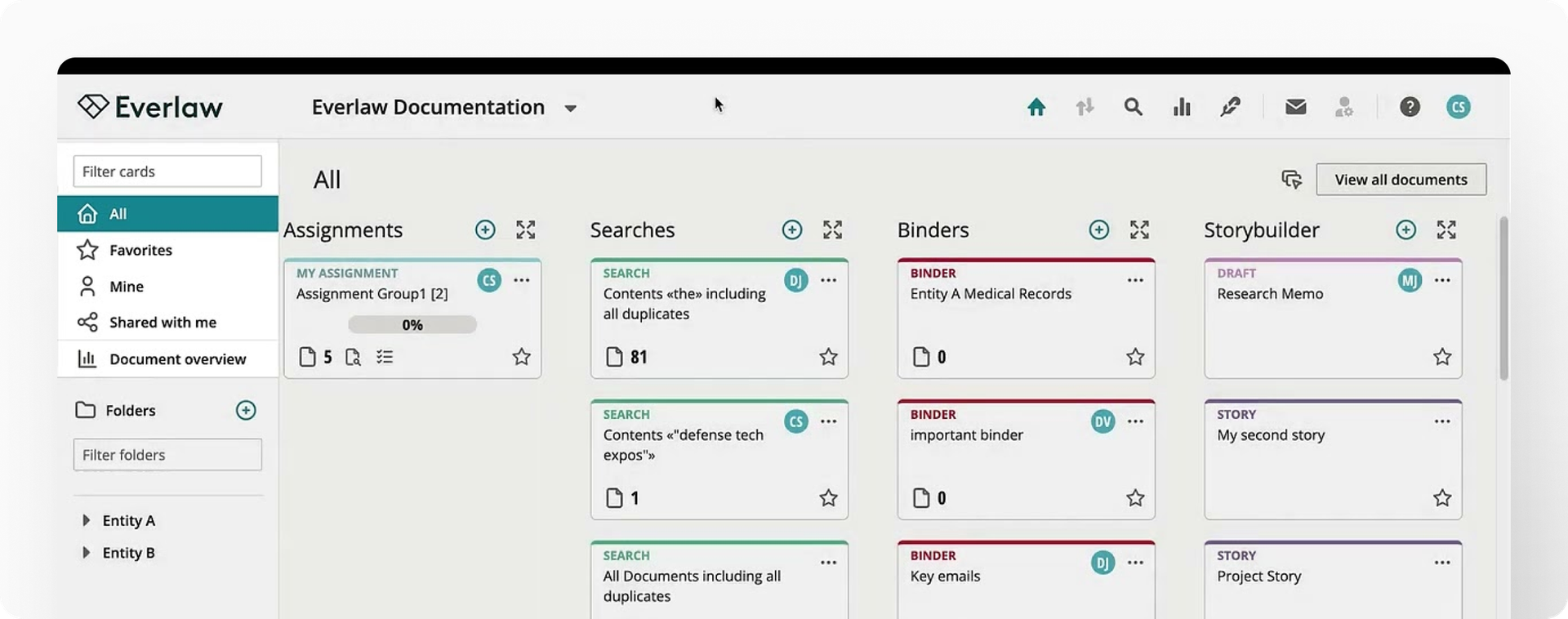Add a new search with plus icon

point(792,230)
